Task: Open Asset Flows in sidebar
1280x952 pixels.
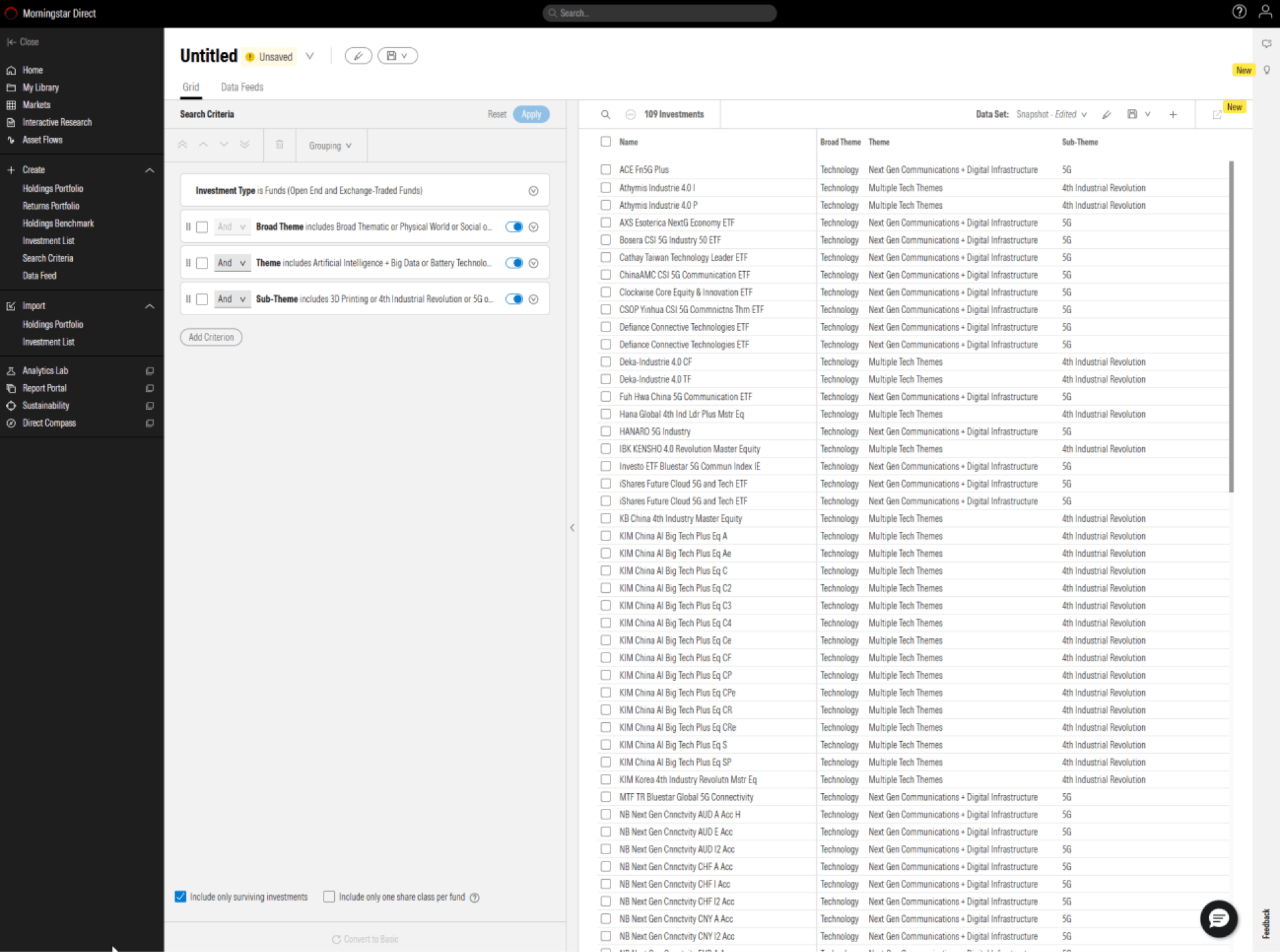Action: [x=42, y=140]
